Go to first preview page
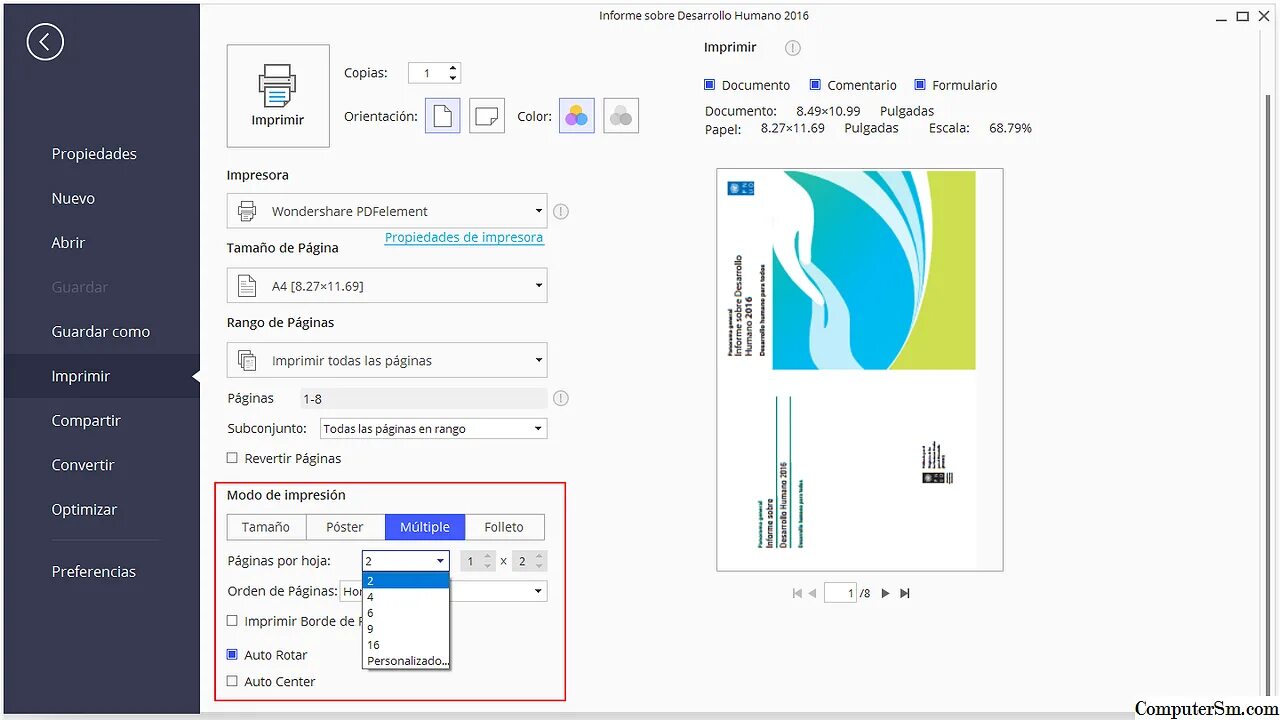This screenshot has height=720, width=1280. pos(797,593)
